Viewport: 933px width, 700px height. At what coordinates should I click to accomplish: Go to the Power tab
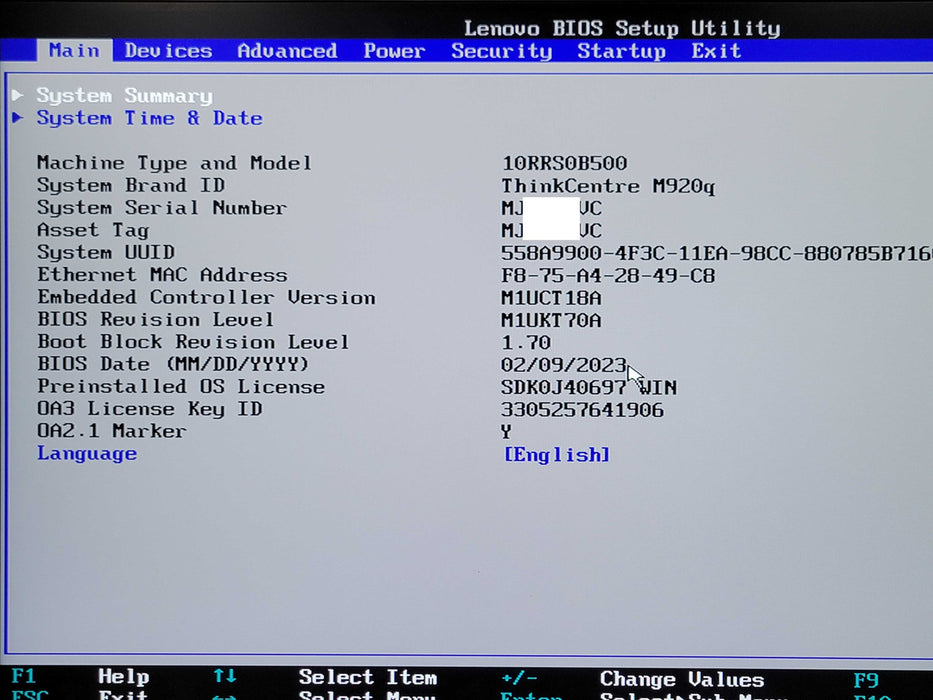(394, 51)
